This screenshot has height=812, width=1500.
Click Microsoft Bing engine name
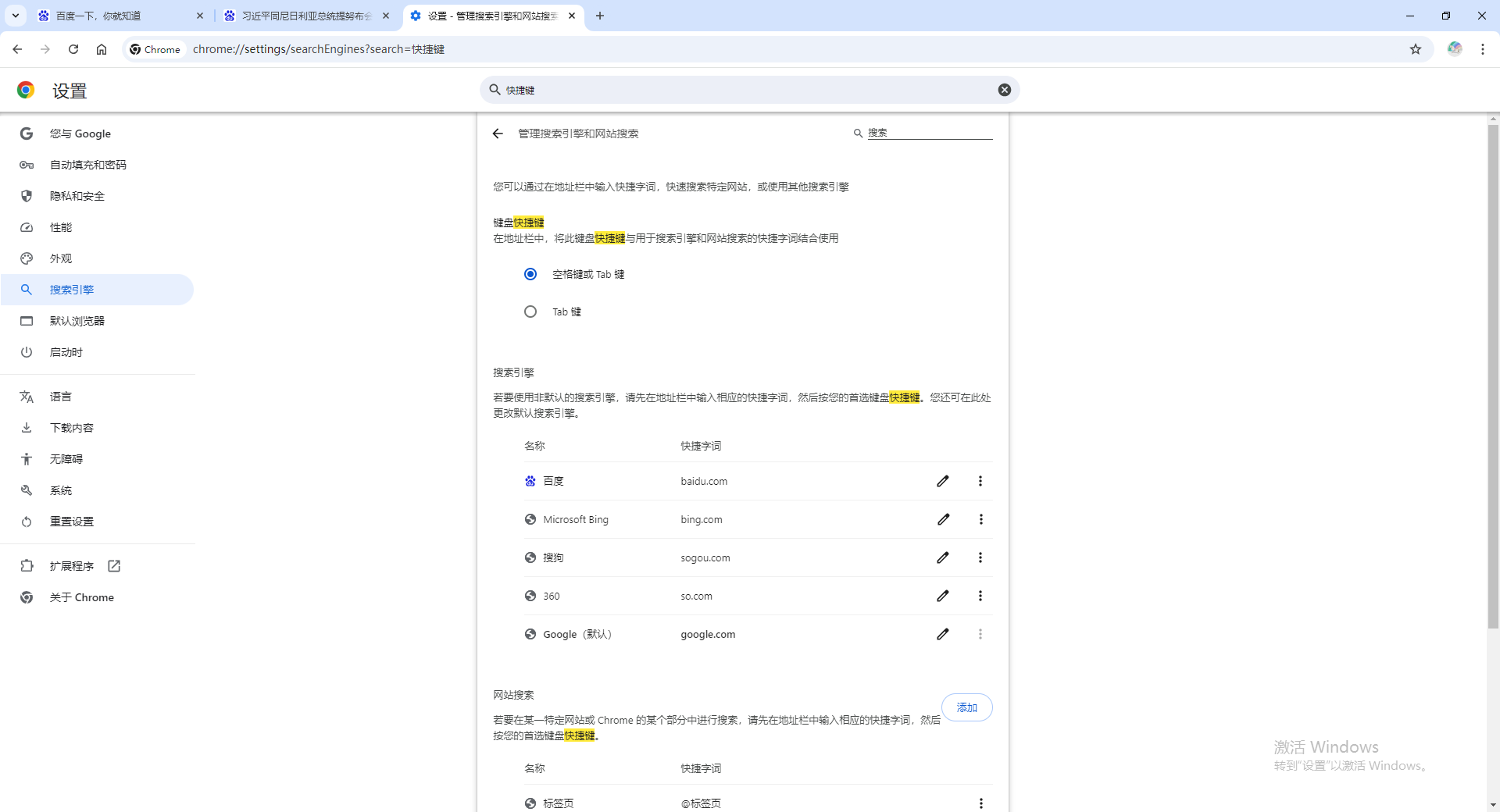576,519
